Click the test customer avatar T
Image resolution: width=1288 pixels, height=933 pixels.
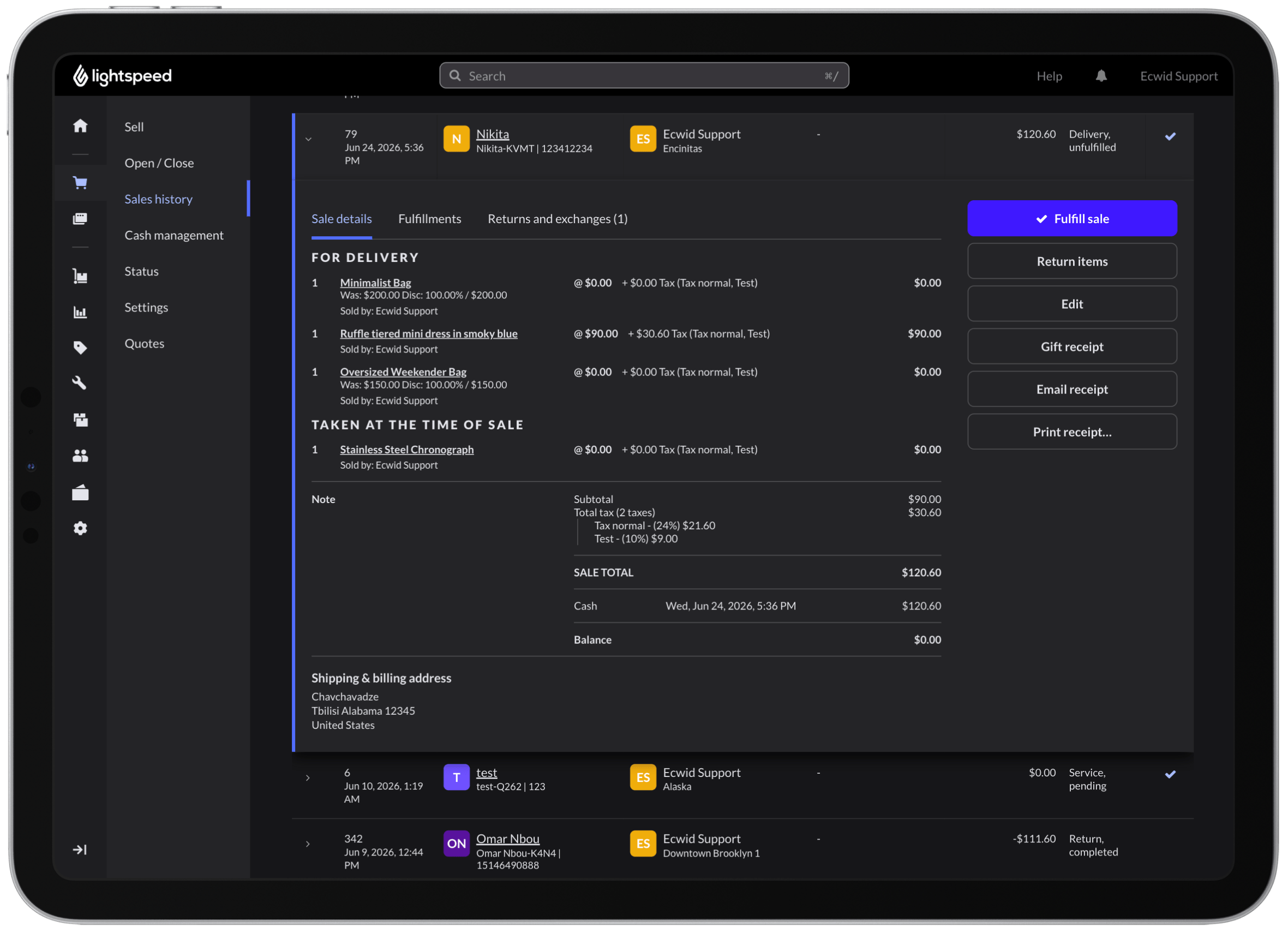coord(457,778)
